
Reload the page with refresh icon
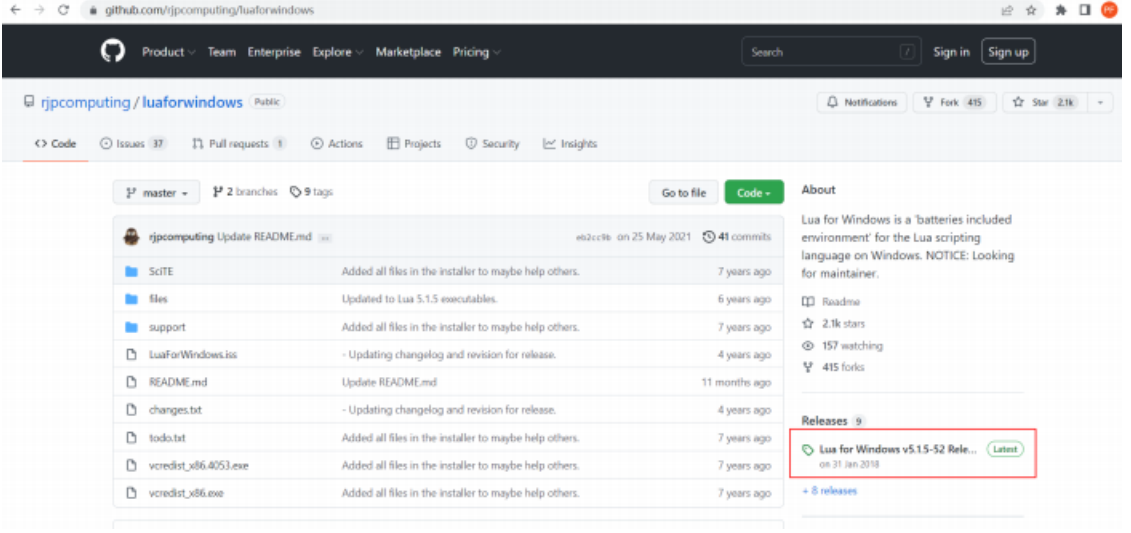[63, 10]
